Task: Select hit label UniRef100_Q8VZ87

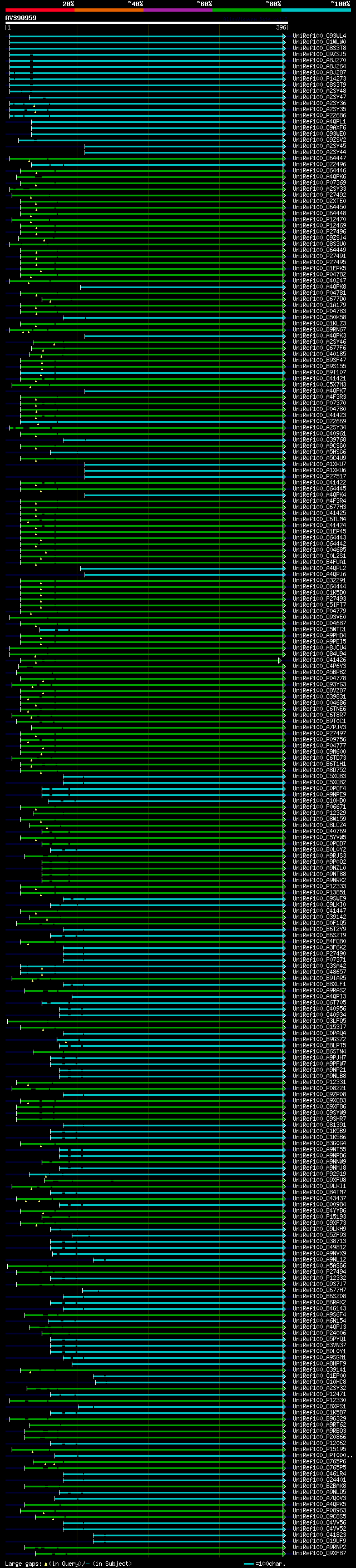Action: pos(319,691)
